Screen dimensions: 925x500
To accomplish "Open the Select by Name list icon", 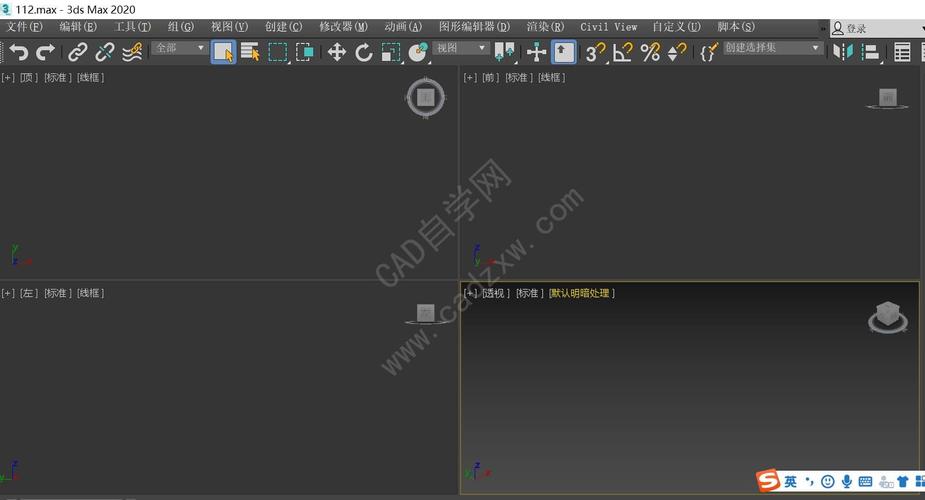I will 251,52.
